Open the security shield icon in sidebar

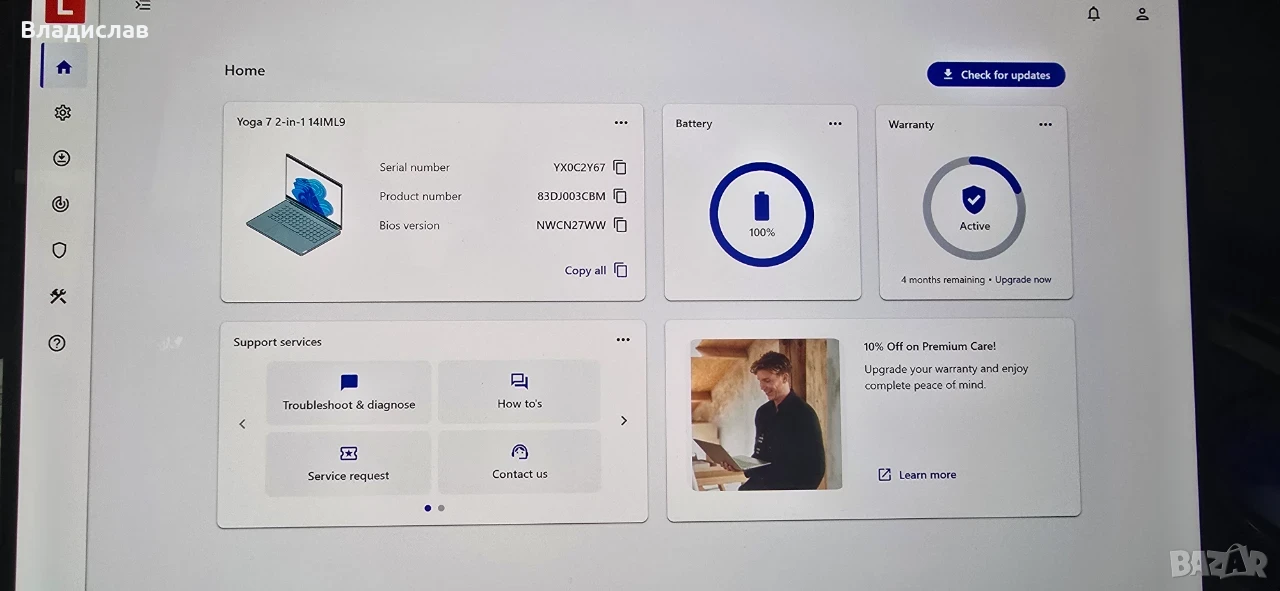[60, 250]
